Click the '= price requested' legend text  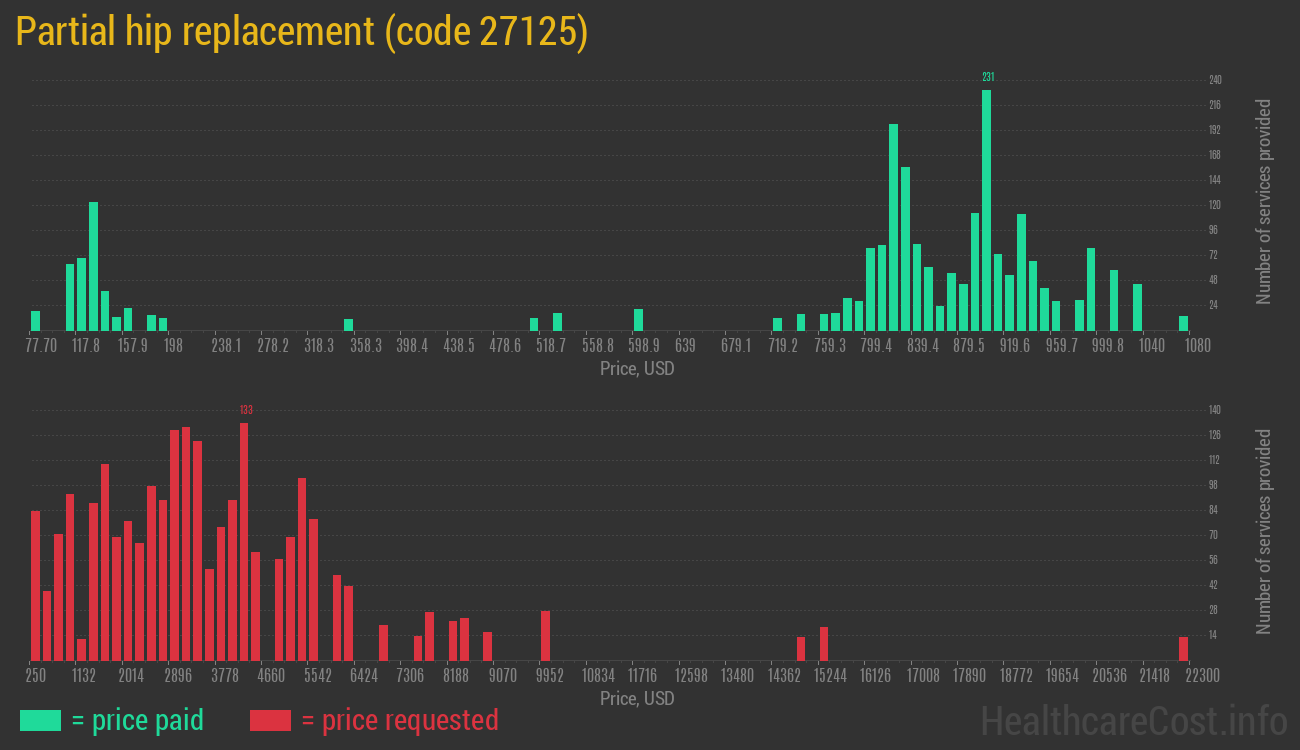tap(399, 720)
